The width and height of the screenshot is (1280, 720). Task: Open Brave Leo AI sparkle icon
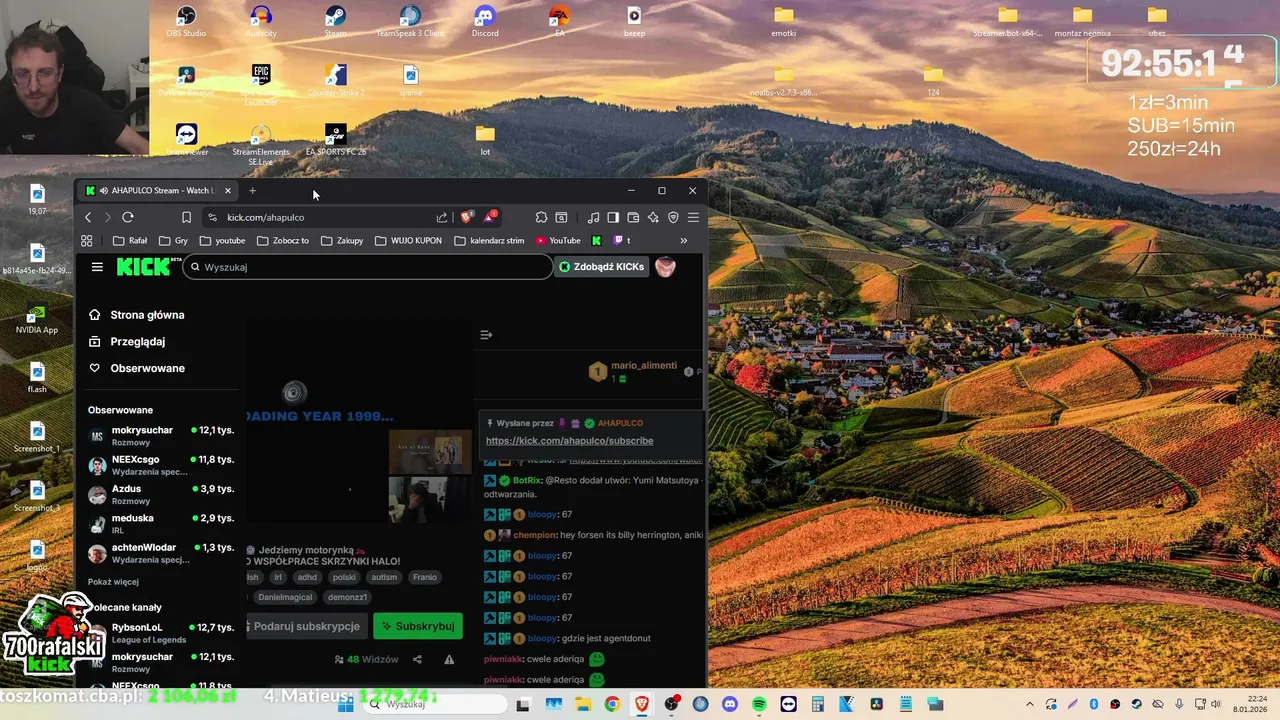653,217
